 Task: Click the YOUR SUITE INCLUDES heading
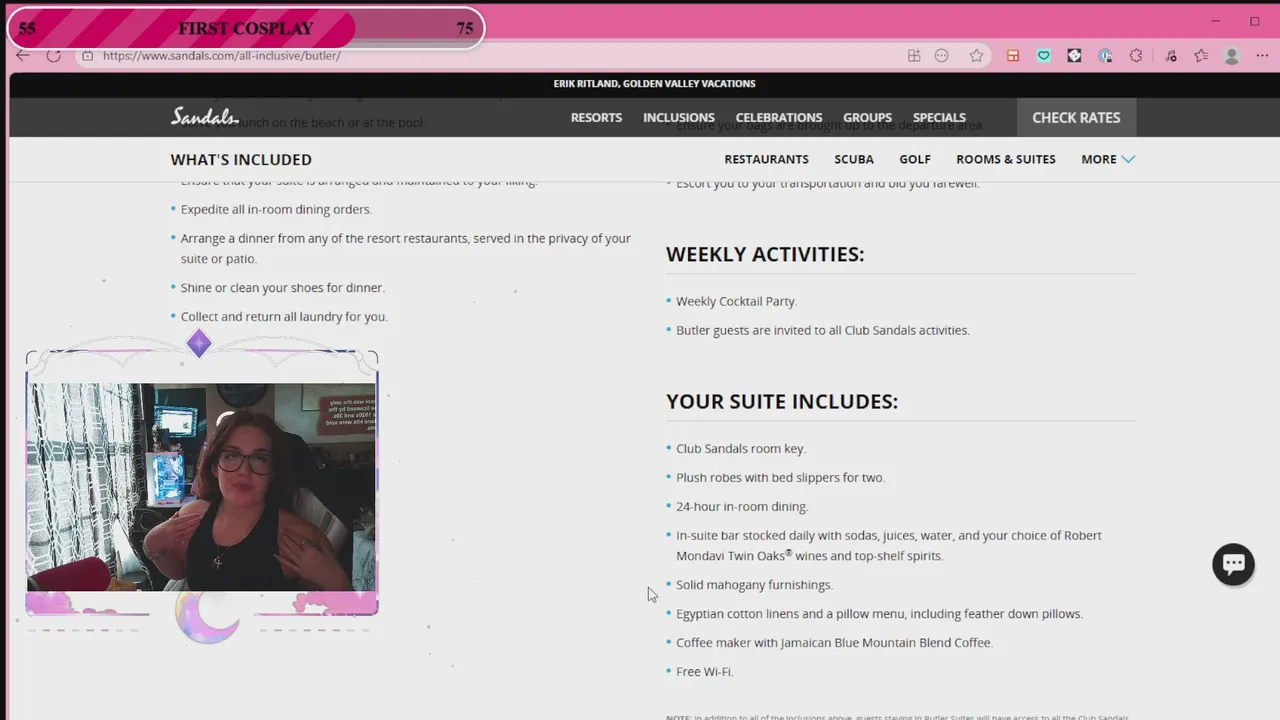[782, 401]
